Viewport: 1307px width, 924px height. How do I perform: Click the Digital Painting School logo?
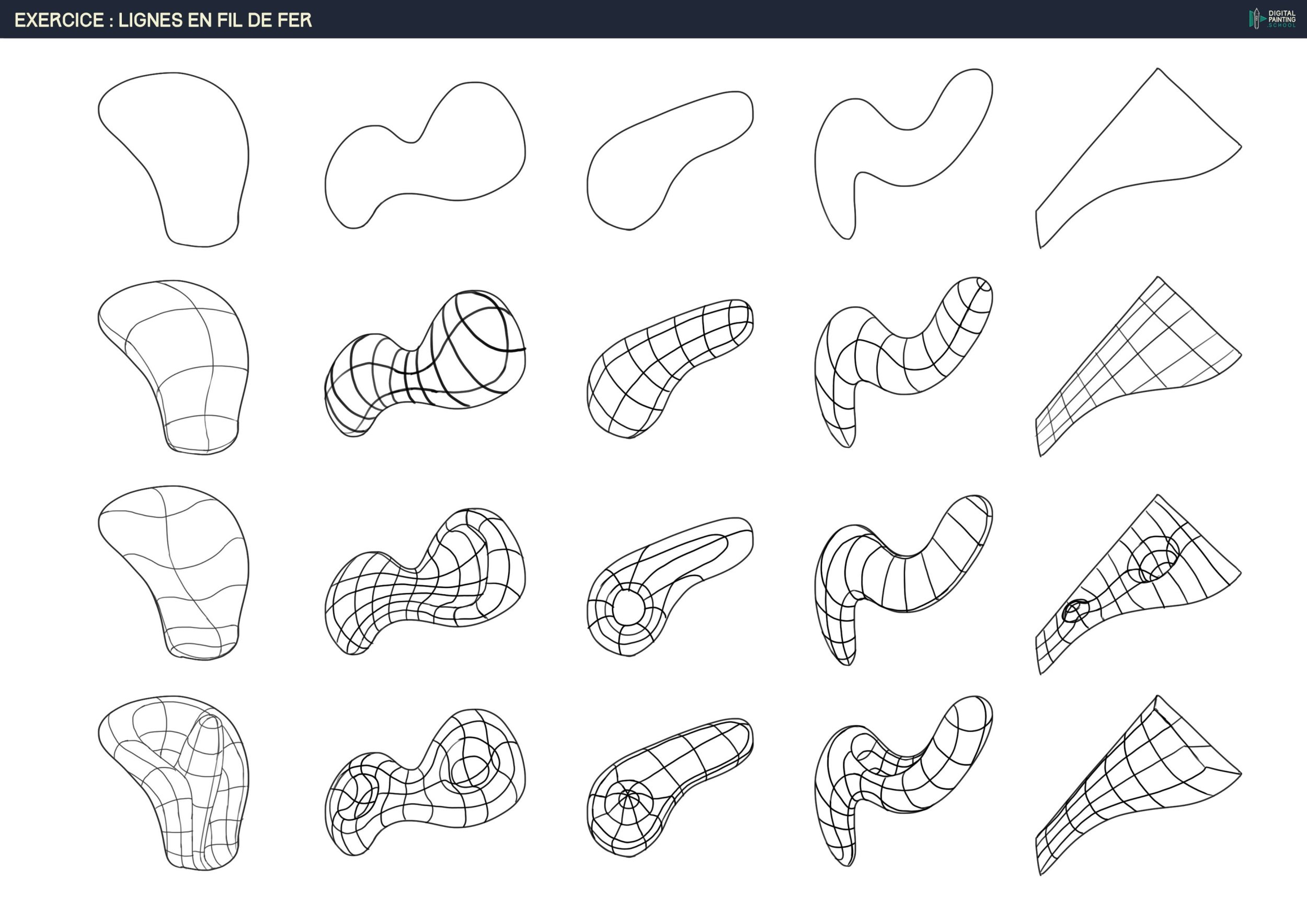pos(1272,19)
